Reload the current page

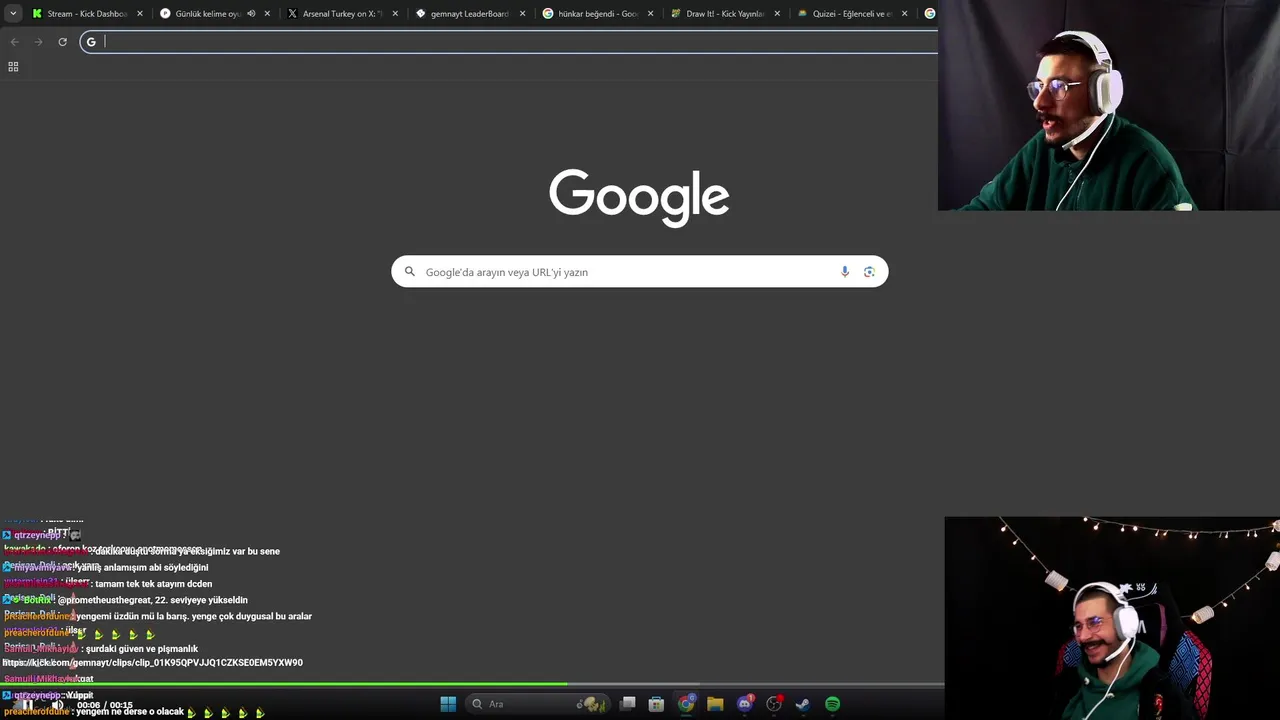[x=62, y=41]
